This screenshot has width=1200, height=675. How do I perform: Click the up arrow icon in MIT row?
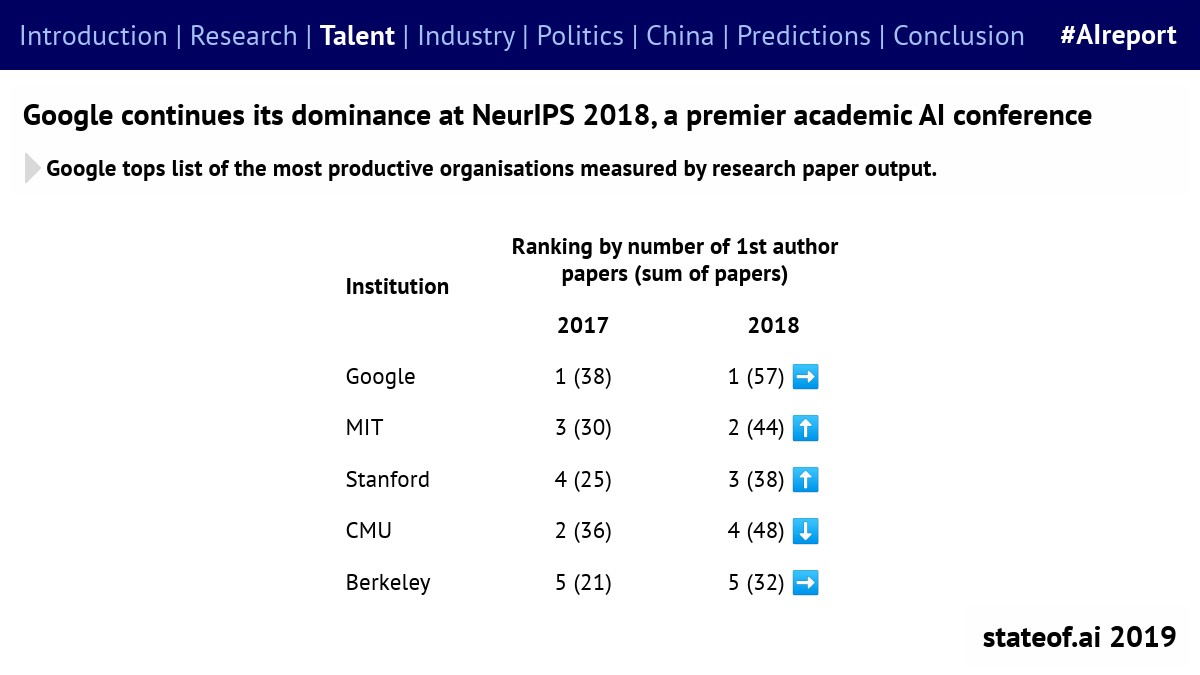pos(805,429)
